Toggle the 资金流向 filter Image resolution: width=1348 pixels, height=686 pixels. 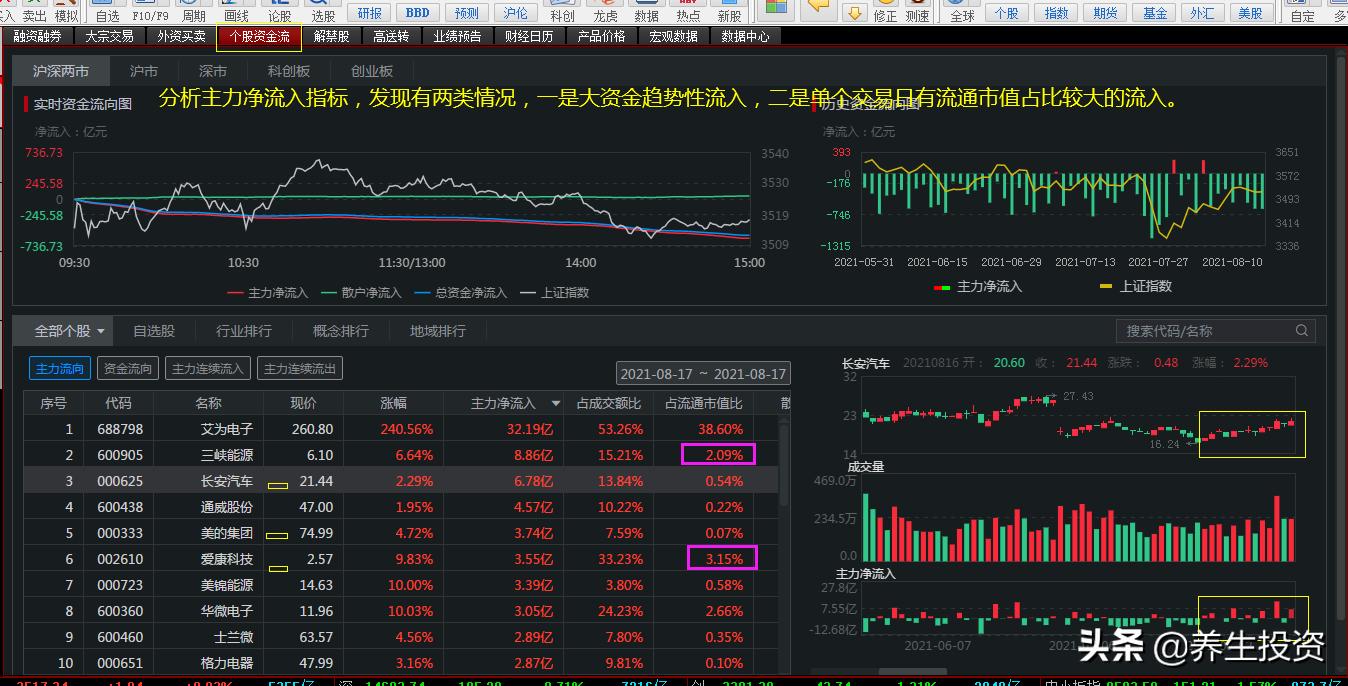pyautogui.click(x=128, y=369)
